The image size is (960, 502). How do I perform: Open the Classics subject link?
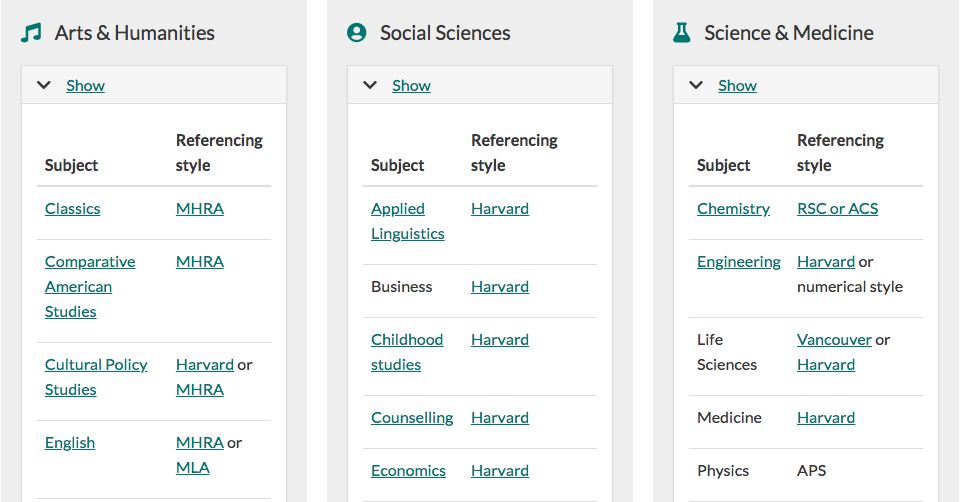coord(72,209)
